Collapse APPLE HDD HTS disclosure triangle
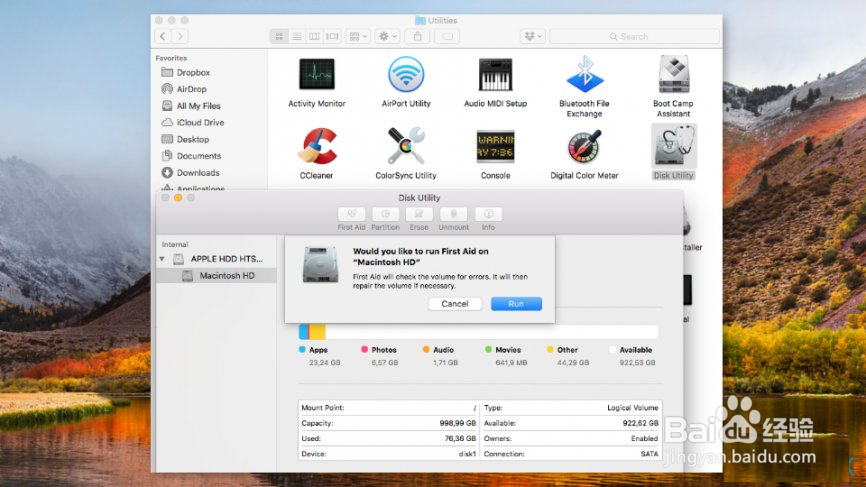866x487 pixels. (x=162, y=258)
